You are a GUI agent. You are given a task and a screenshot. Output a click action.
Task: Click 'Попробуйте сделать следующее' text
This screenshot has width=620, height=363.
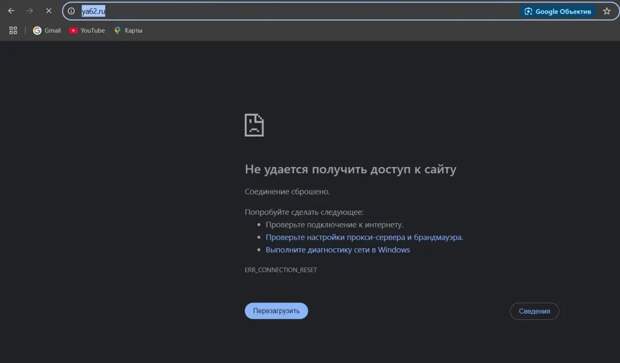pos(304,212)
